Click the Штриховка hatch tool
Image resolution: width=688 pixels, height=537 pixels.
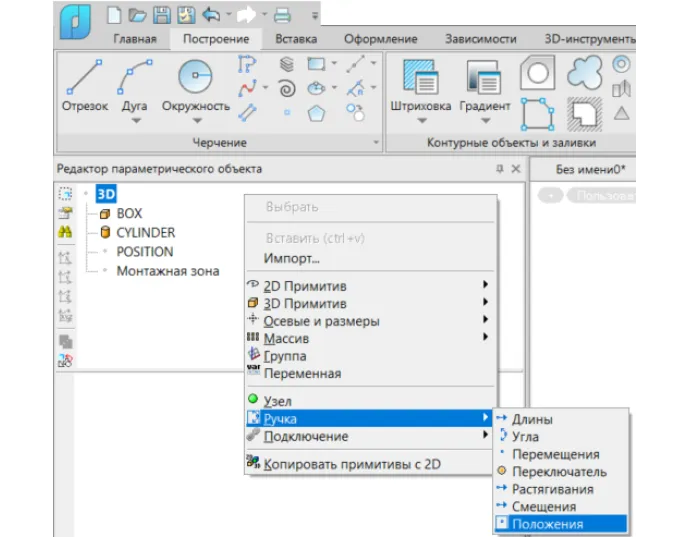pyautogui.click(x=420, y=87)
